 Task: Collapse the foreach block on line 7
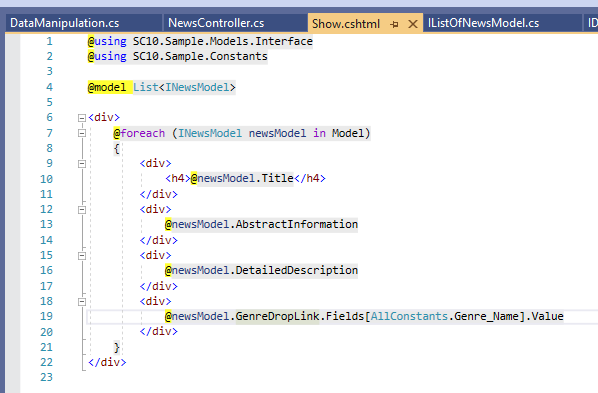click(82, 133)
